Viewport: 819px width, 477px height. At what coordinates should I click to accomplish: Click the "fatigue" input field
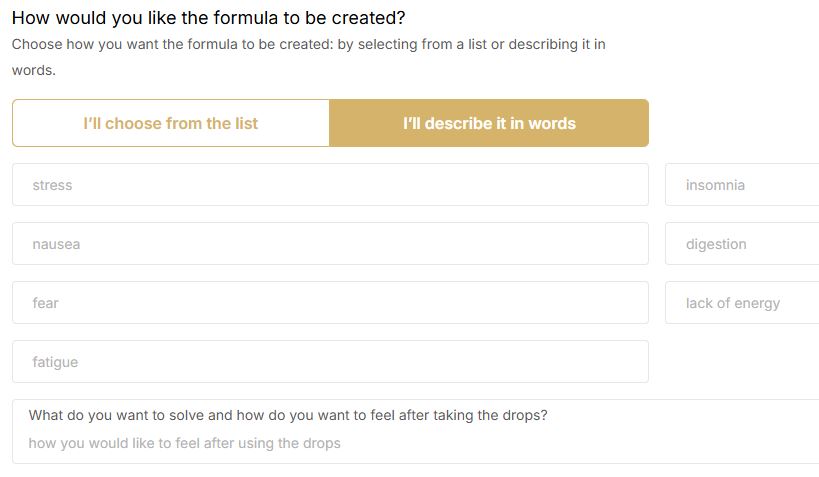tap(330, 362)
